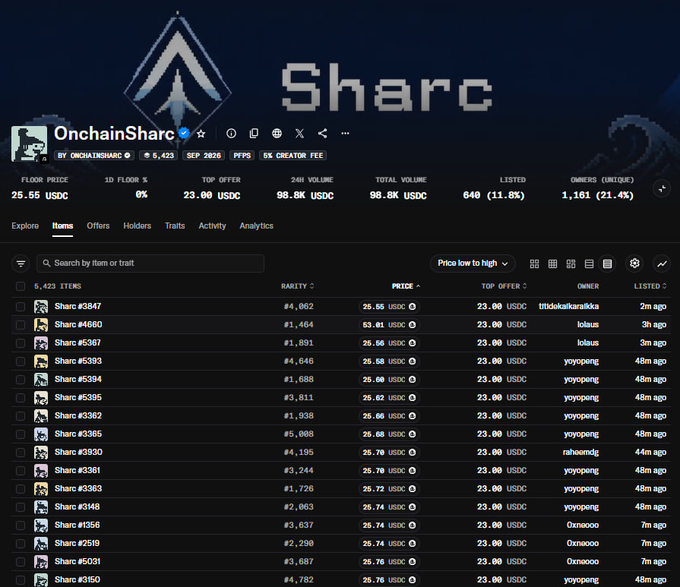The image size is (680, 587).
Task: Click the 53.01 USDC price button for Sharc #4660
Action: point(389,325)
